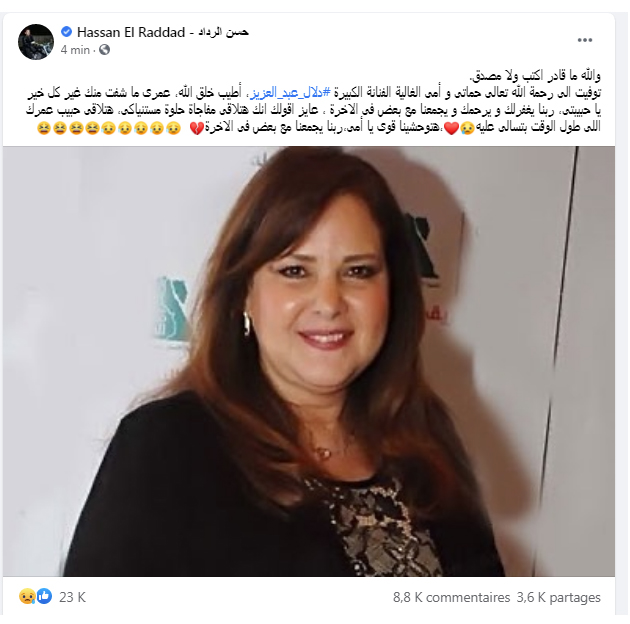Click the loudly crying emoji at post end
630x624 pixels.
coord(43,128)
